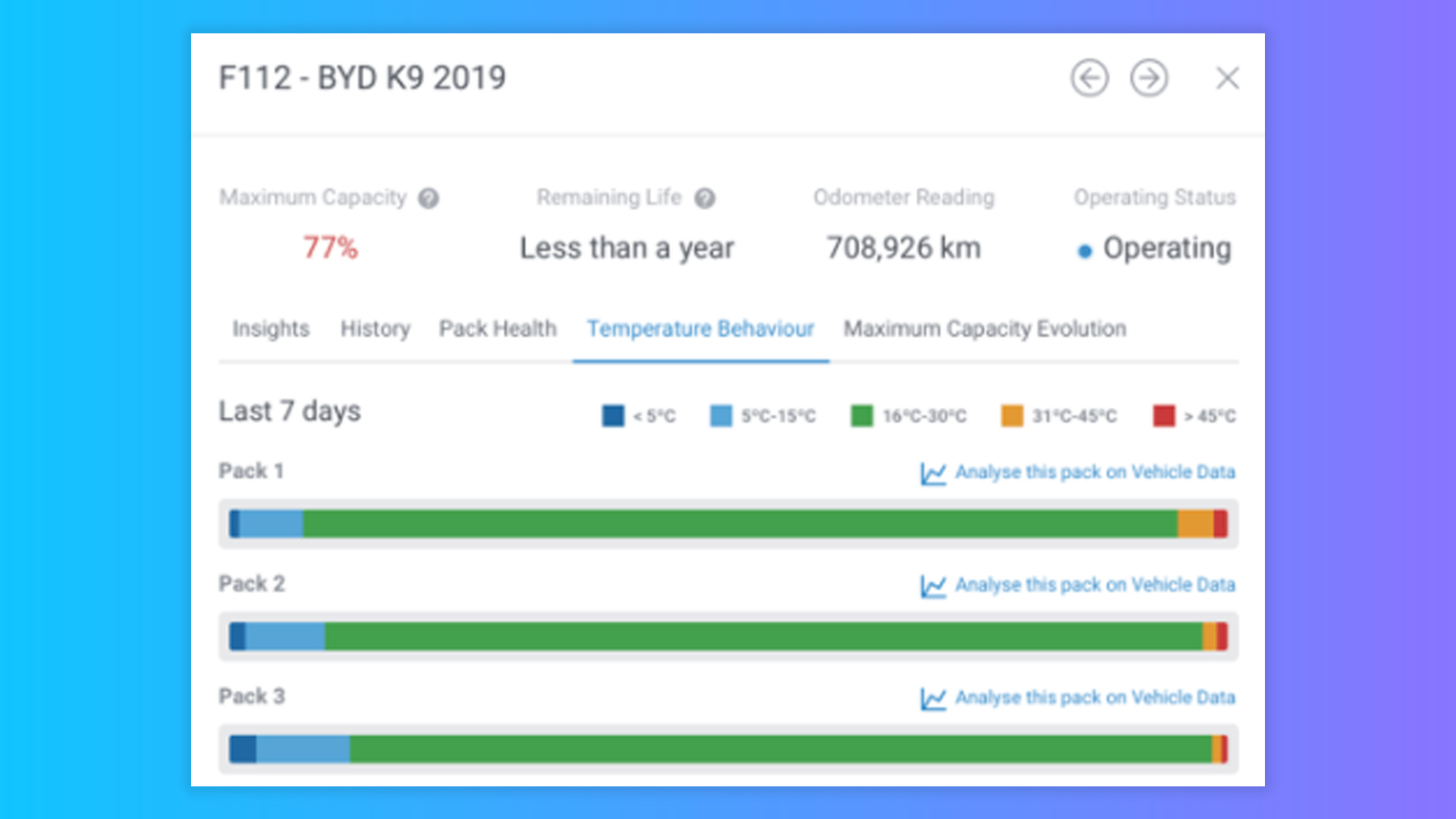This screenshot has height=819, width=1456.
Task: Click the orange 31°C-45°C legend swatch
Action: (1012, 416)
